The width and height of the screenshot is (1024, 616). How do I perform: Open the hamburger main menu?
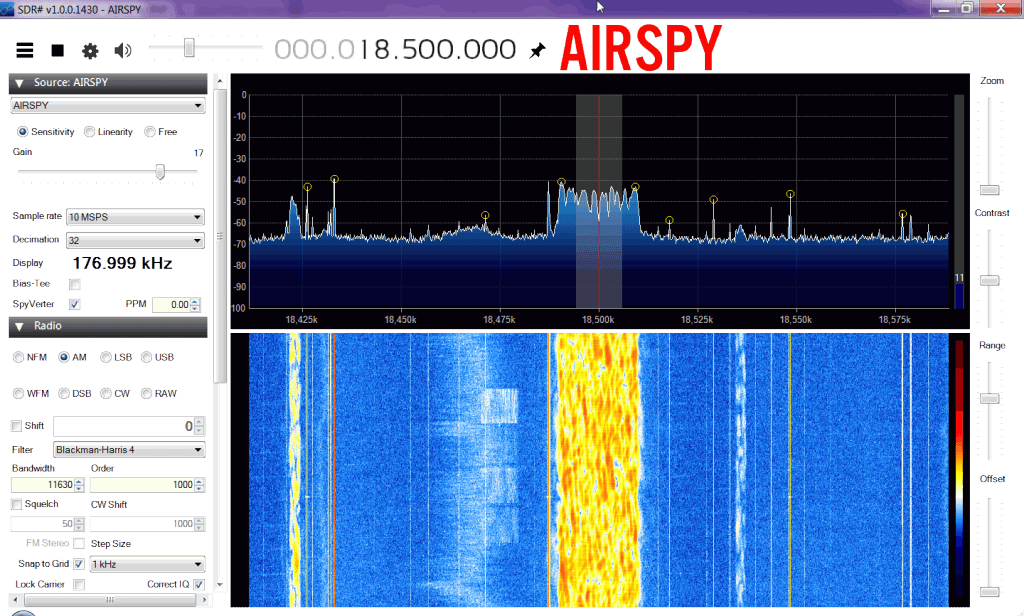pos(25,50)
